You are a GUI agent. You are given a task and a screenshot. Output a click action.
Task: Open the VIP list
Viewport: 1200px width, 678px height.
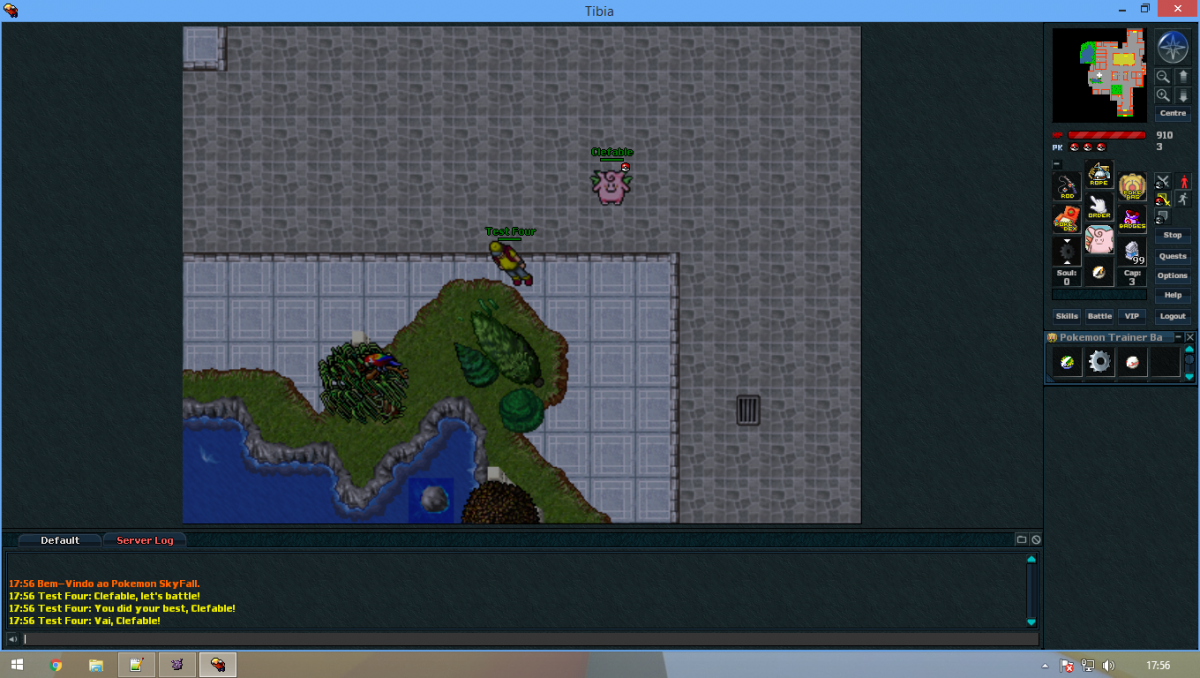[1132, 316]
